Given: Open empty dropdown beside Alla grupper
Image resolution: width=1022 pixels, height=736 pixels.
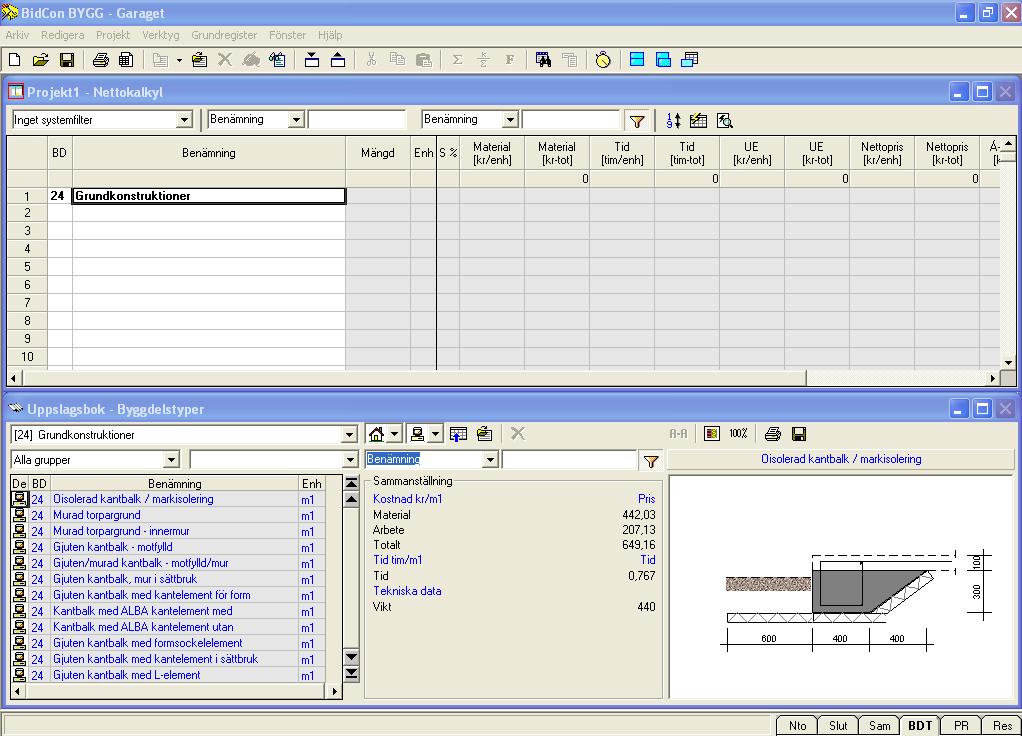Looking at the screenshot, I should tap(350, 460).
